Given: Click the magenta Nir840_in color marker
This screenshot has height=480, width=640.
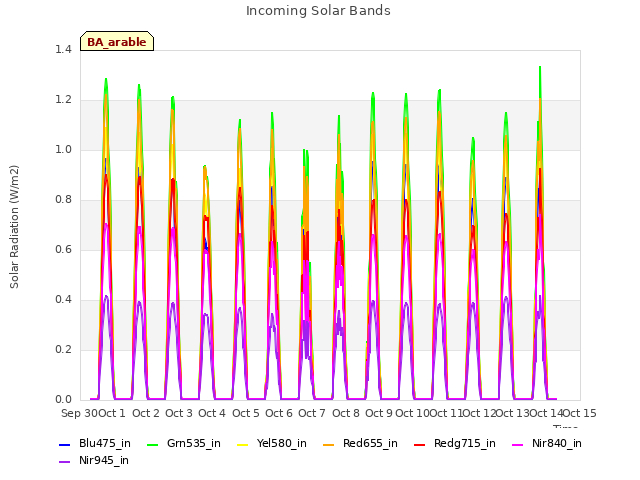Looking at the screenshot, I should coord(518,444).
